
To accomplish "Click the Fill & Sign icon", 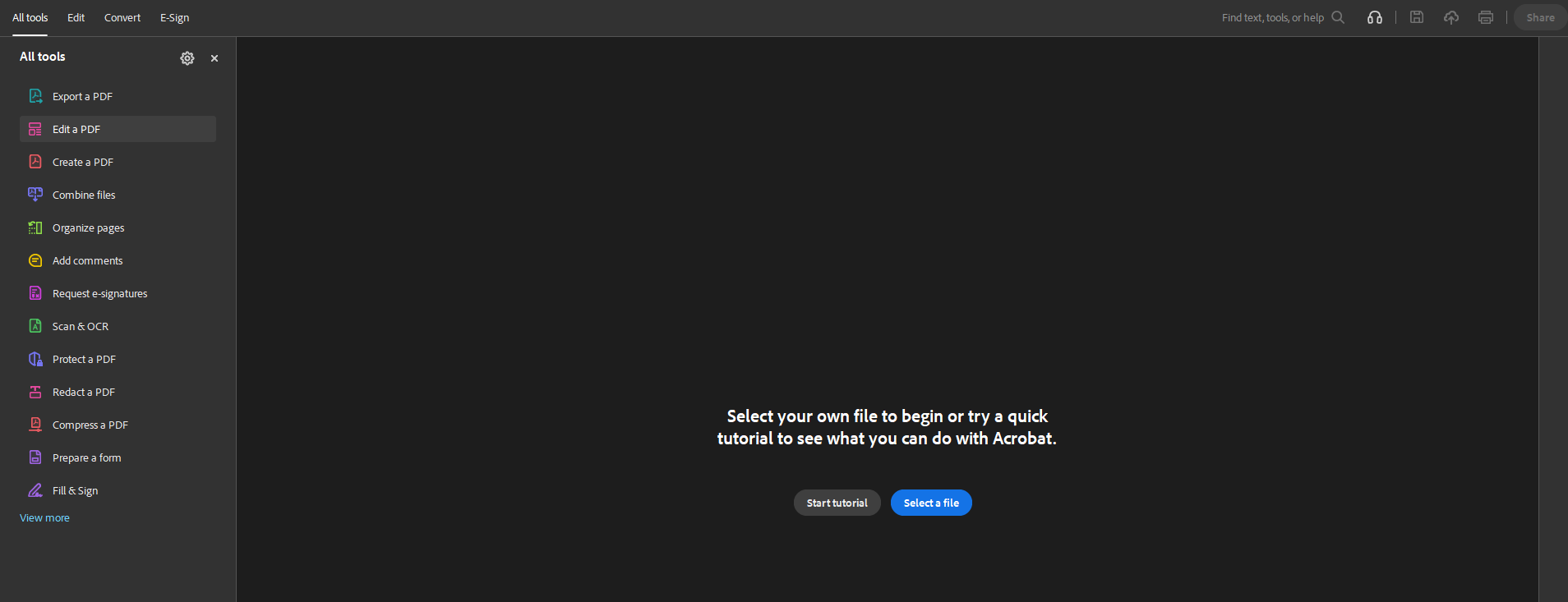I will click(35, 490).
